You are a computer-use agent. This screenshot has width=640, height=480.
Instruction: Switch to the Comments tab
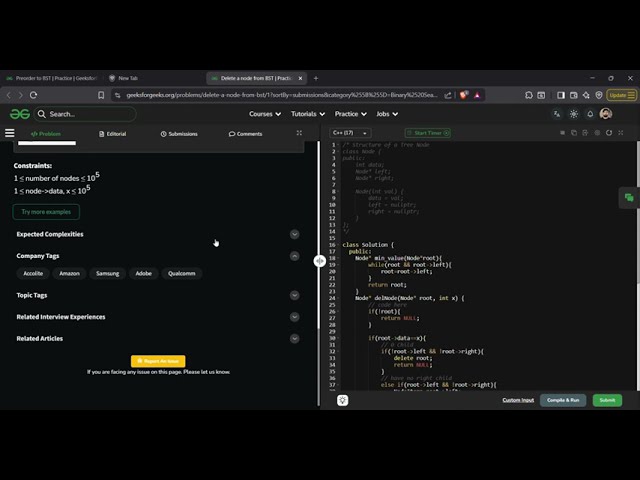[x=245, y=134]
